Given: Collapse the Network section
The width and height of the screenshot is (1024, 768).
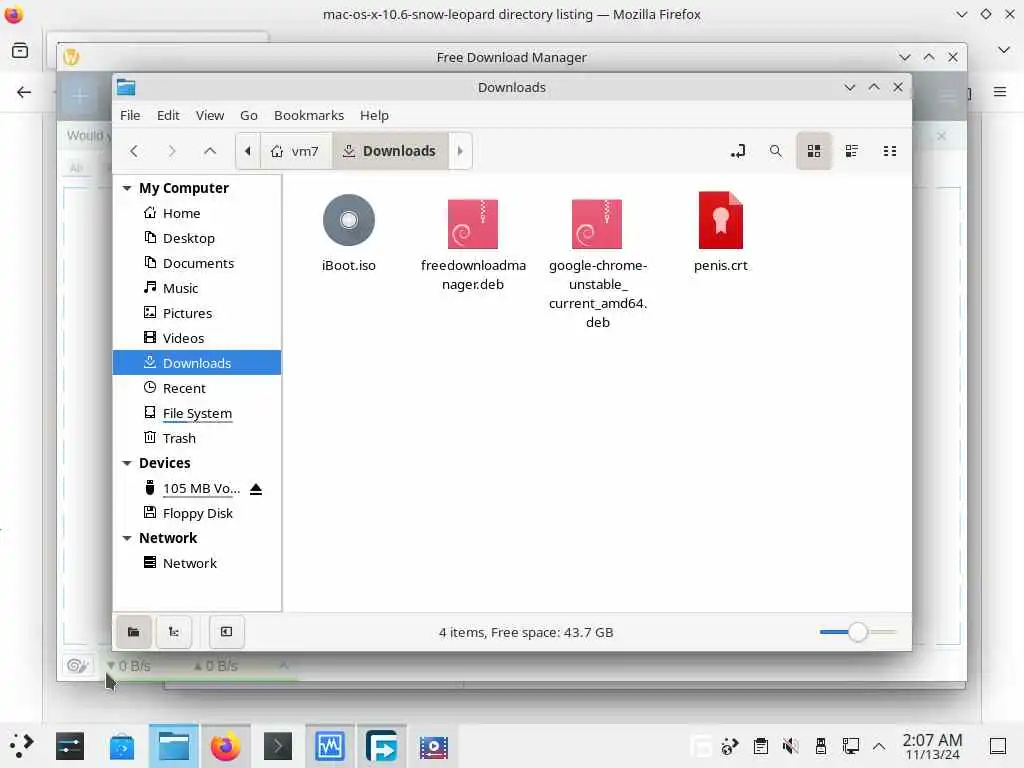Looking at the screenshot, I should 127,538.
